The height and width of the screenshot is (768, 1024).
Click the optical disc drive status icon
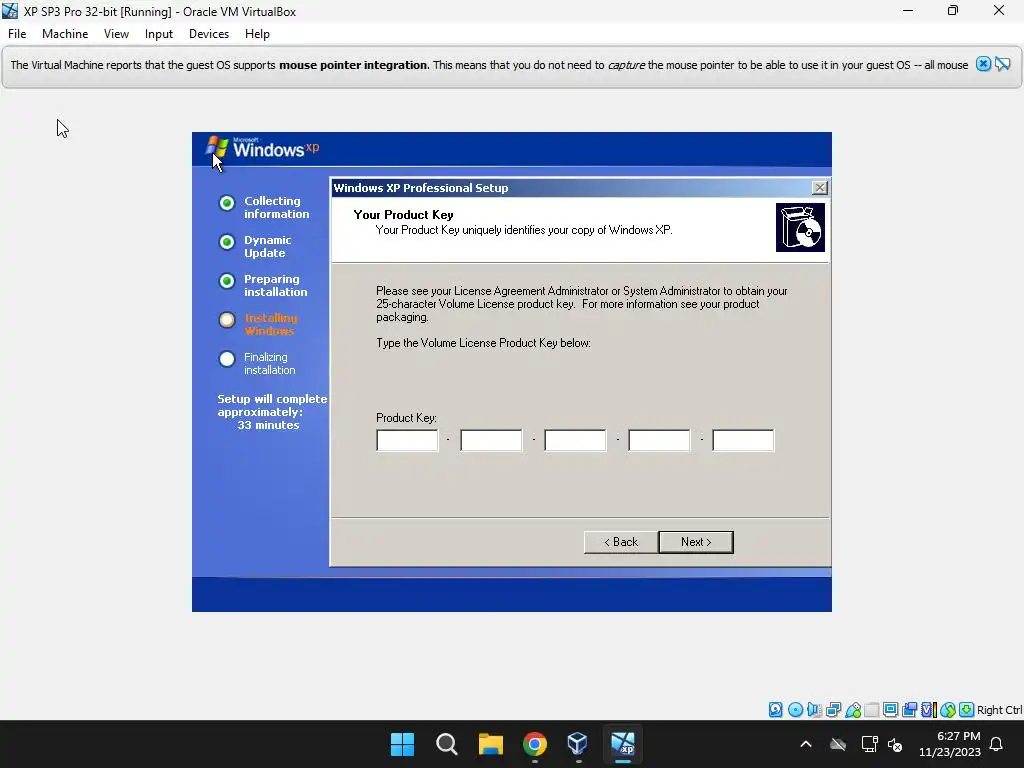pyautogui.click(x=795, y=709)
